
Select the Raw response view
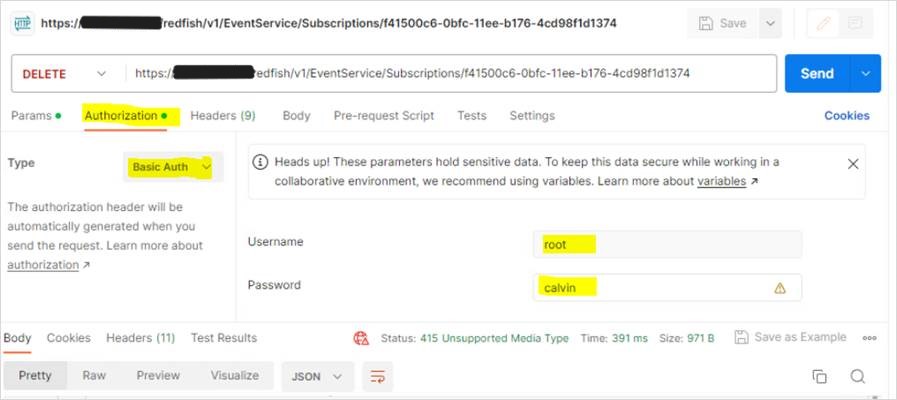click(94, 376)
